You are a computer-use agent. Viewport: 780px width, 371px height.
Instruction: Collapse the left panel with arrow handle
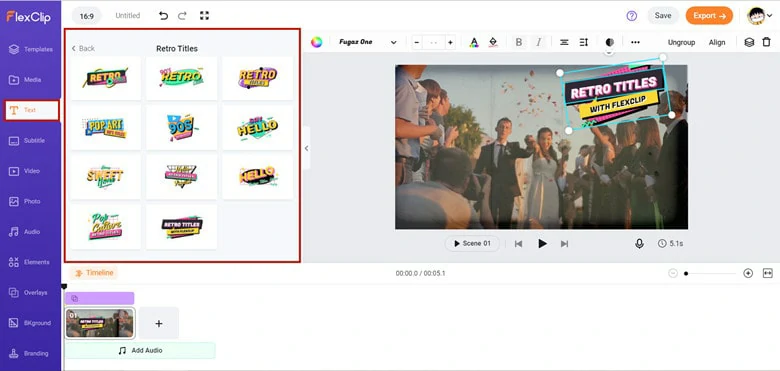click(306, 148)
